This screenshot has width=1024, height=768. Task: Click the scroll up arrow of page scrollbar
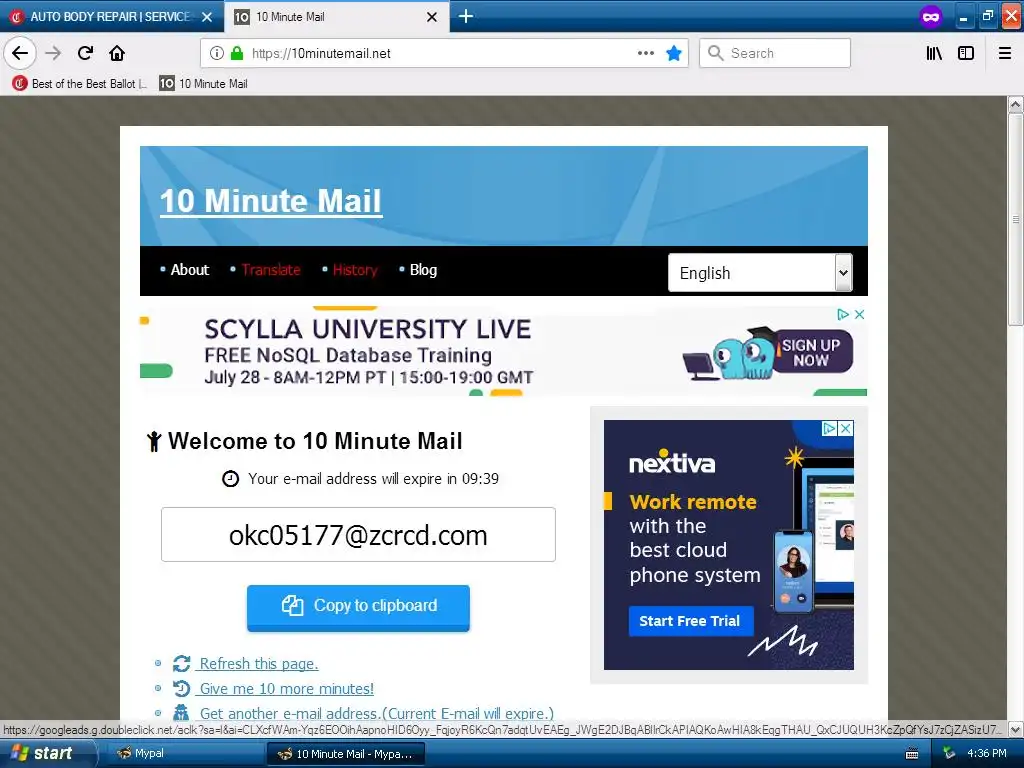click(x=1016, y=104)
